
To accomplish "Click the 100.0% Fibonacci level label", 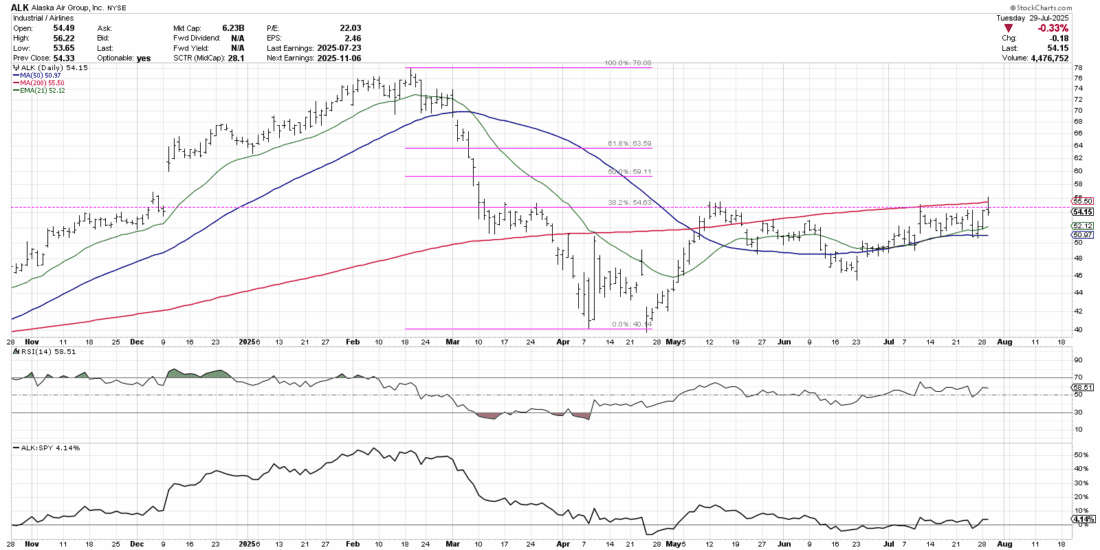I will pos(627,63).
